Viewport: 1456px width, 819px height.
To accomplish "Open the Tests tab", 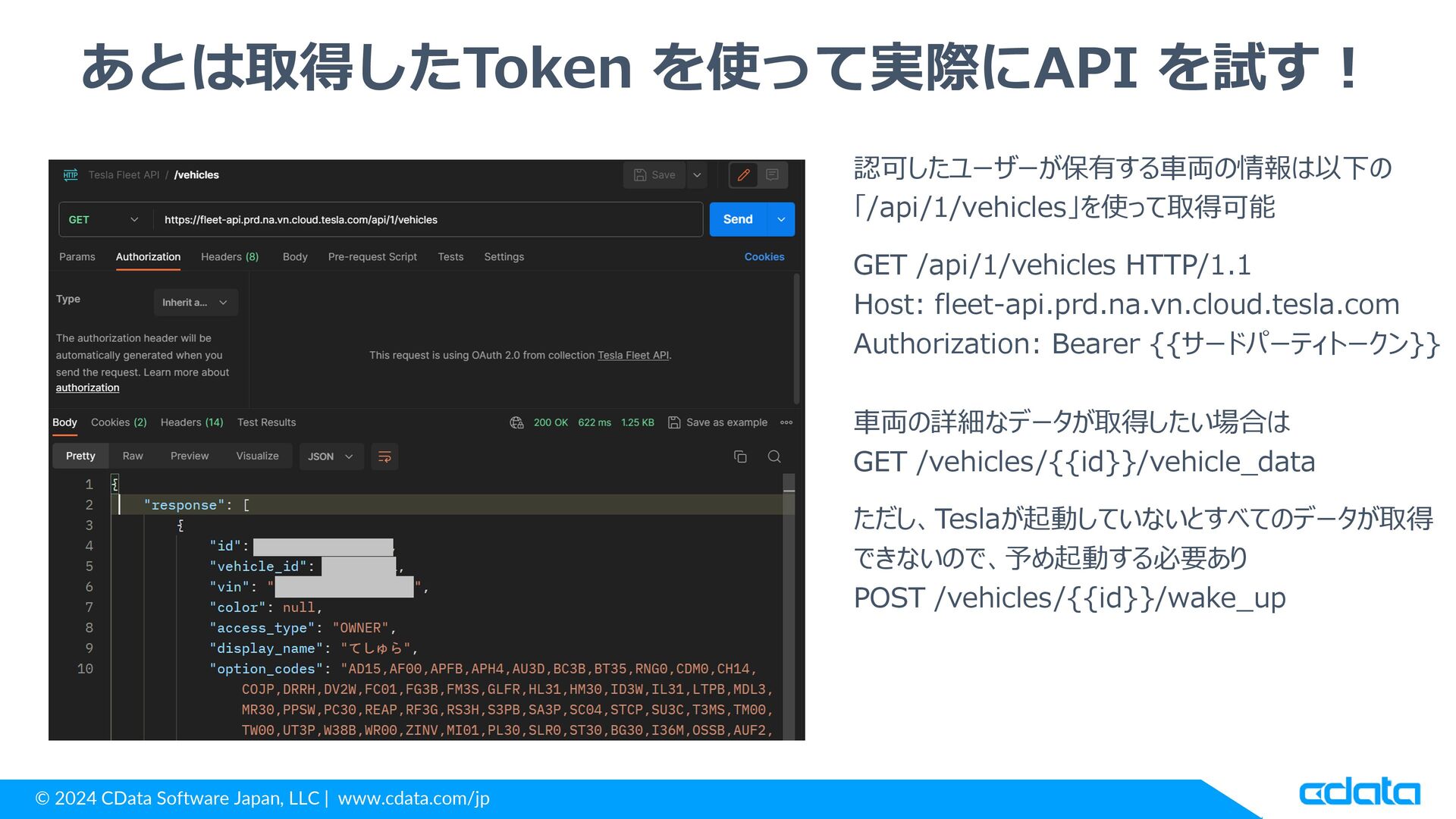I will pos(450,257).
